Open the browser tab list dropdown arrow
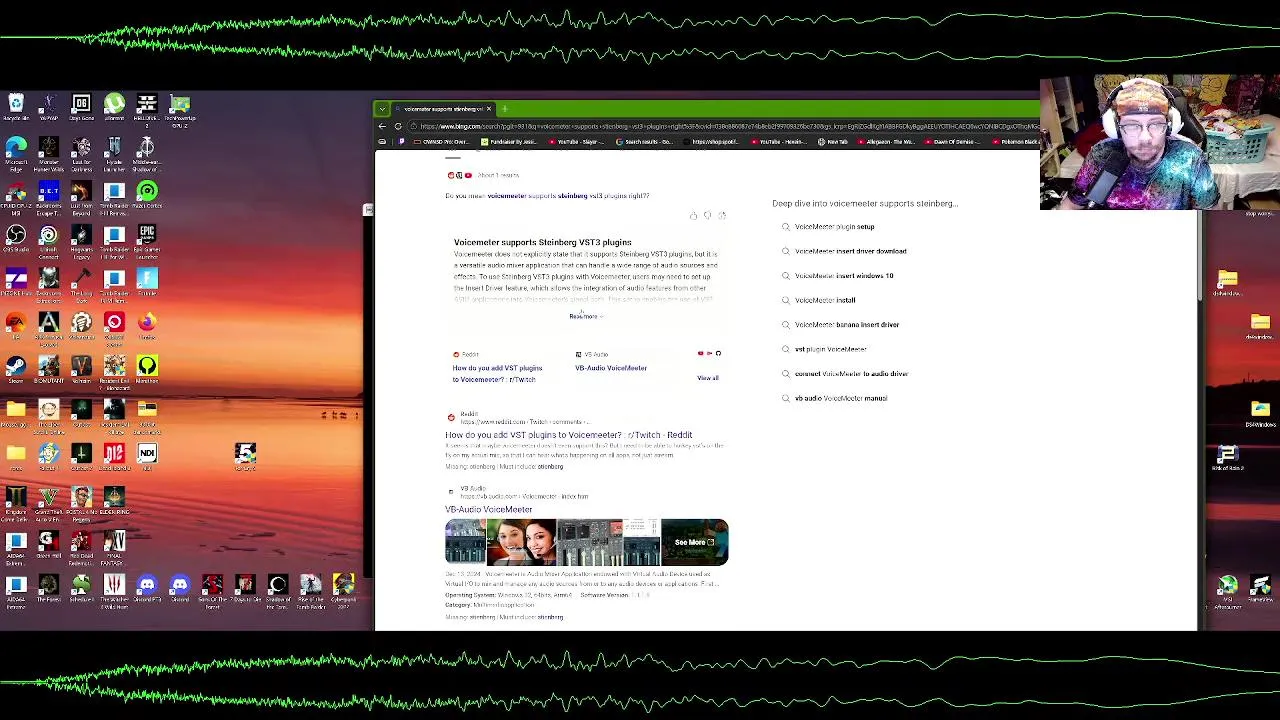Viewport: 1280px width, 720px height. tap(382, 109)
